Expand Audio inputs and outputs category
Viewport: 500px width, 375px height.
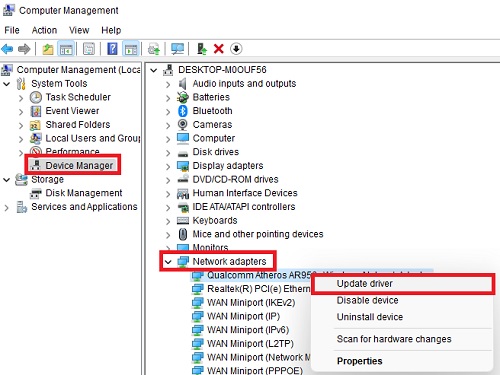(168, 84)
